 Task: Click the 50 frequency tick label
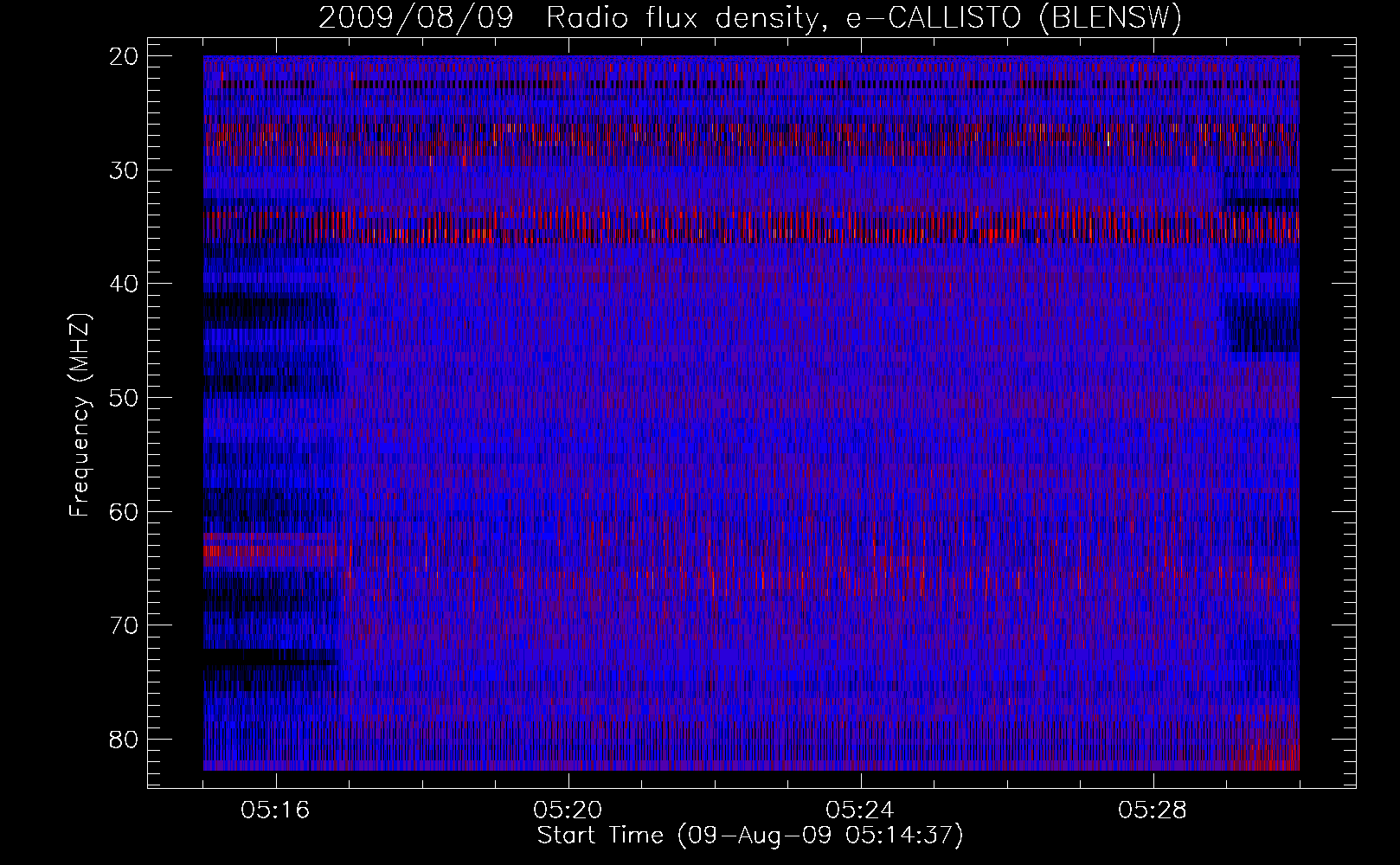125,398
